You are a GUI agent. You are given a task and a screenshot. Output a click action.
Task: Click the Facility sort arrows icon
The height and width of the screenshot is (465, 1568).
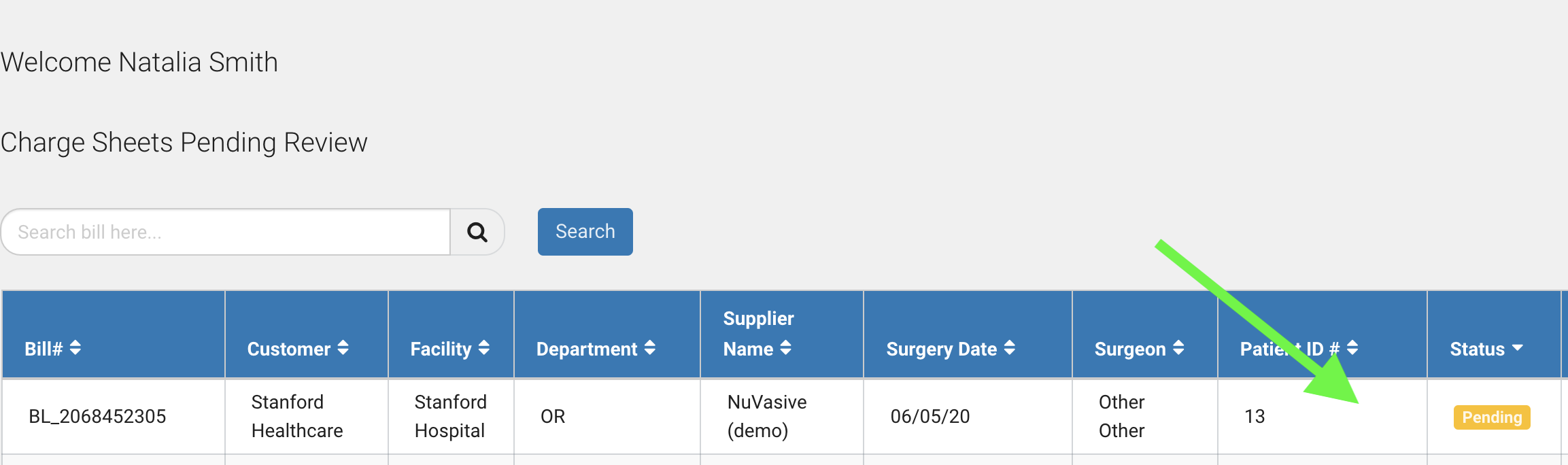click(x=484, y=348)
